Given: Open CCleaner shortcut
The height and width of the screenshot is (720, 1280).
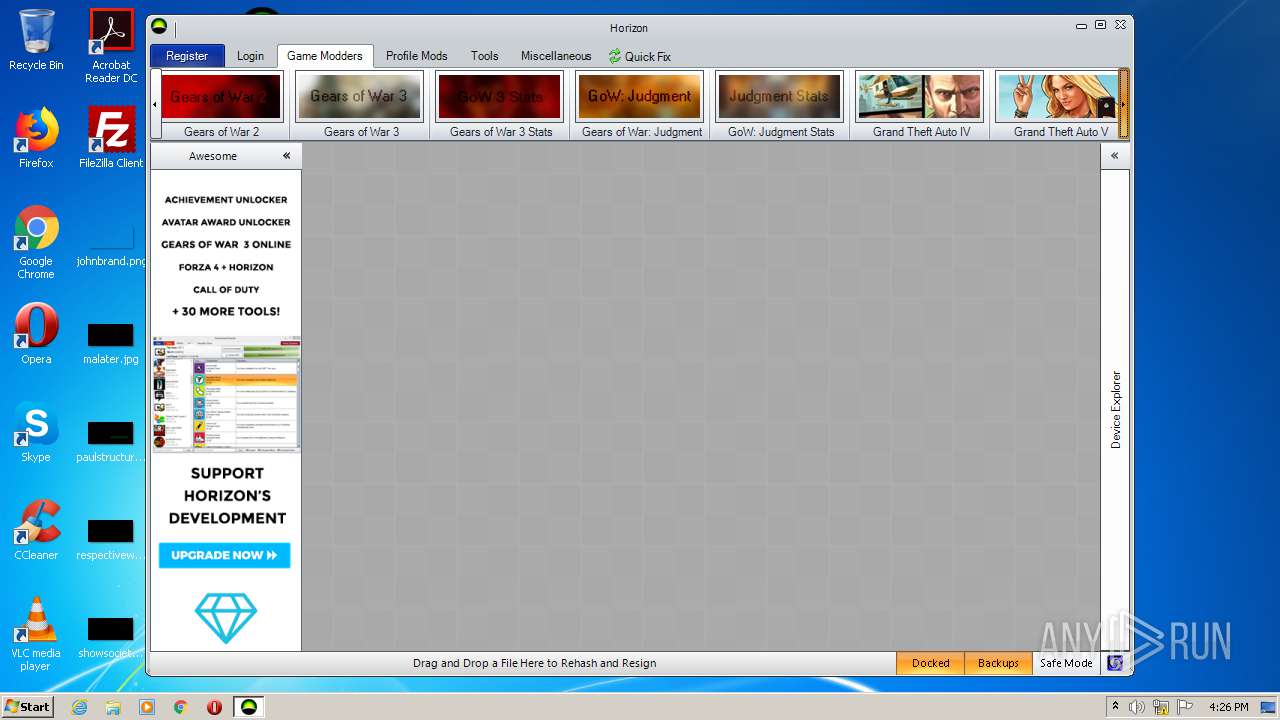Looking at the screenshot, I should [x=36, y=530].
